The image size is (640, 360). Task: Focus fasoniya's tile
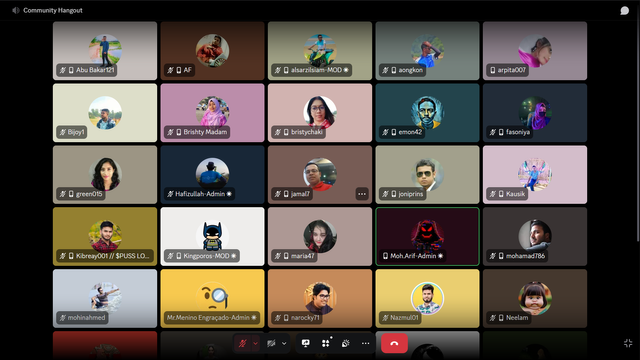point(535,113)
